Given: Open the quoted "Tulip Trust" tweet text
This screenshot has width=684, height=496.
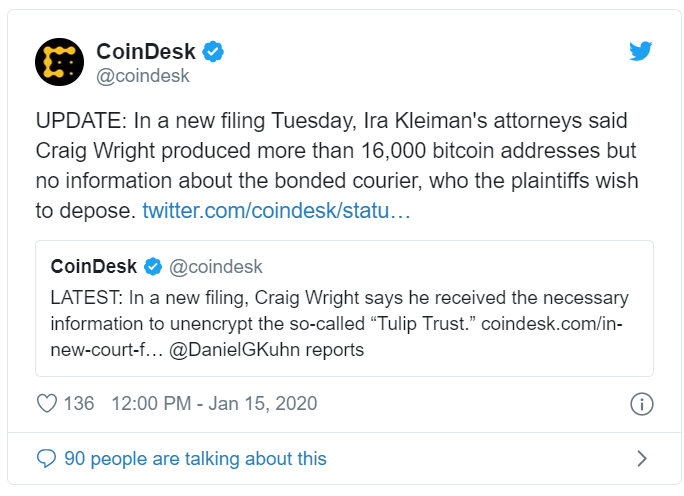Looking at the screenshot, I should tap(330, 309).
